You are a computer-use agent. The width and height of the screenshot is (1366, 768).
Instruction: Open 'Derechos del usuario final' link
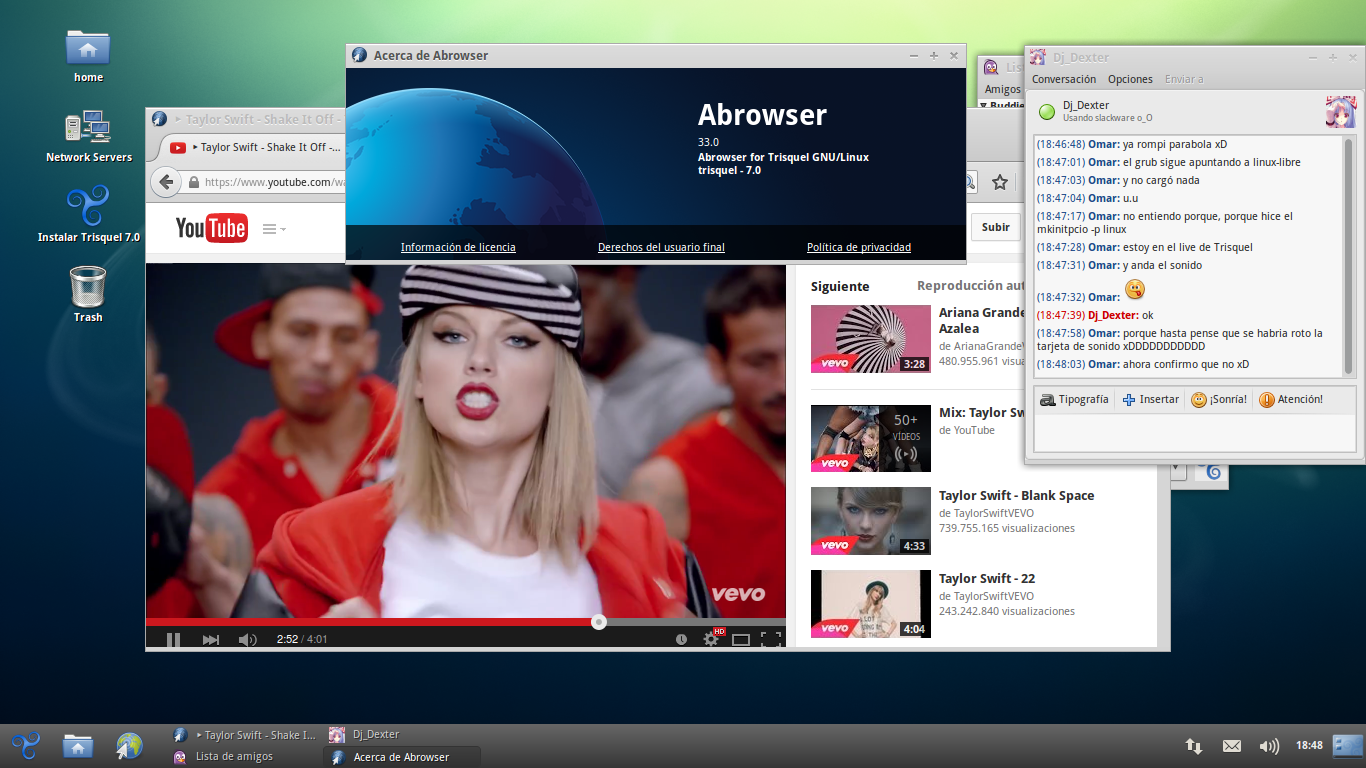click(x=661, y=247)
